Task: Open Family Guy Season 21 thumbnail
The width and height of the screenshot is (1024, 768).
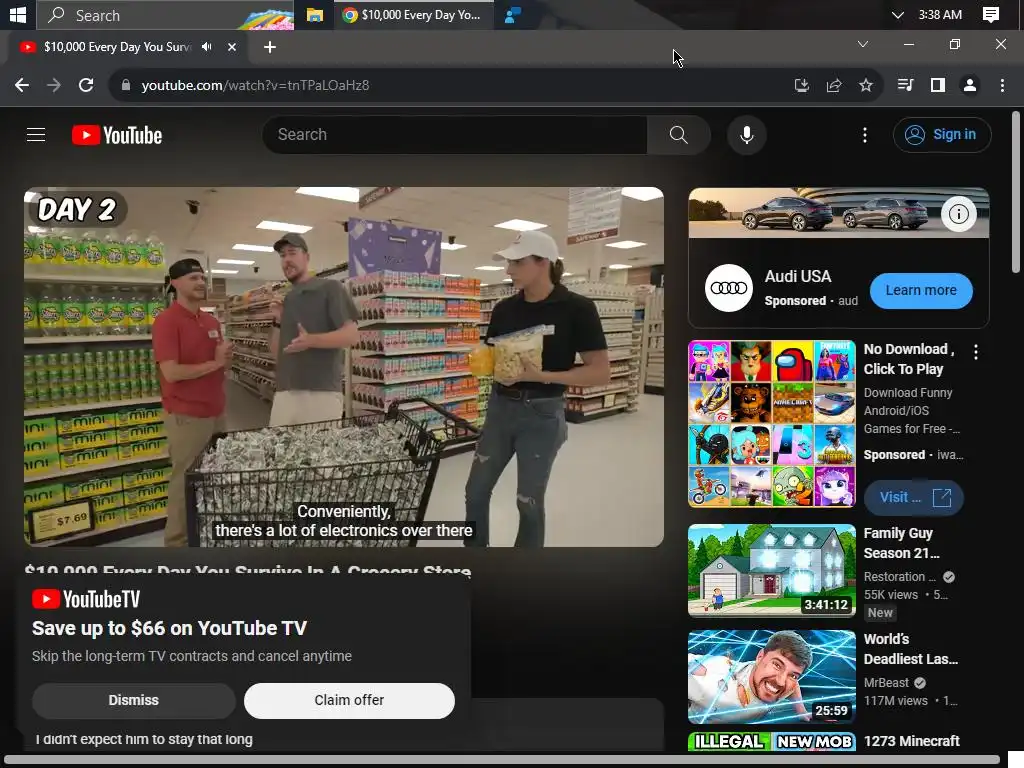Action: click(x=772, y=570)
